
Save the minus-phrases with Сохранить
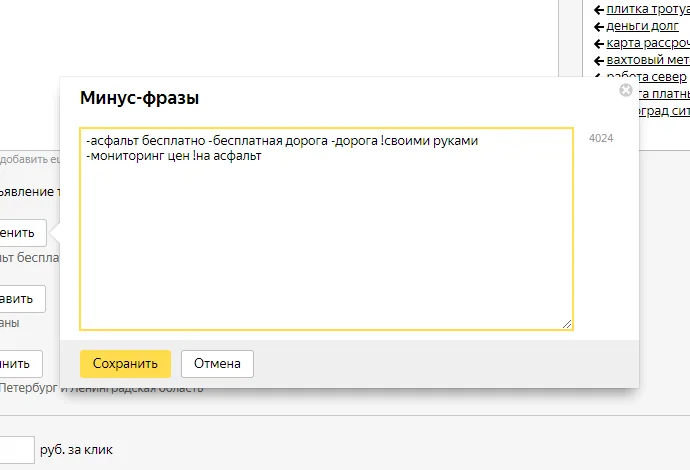click(125, 364)
